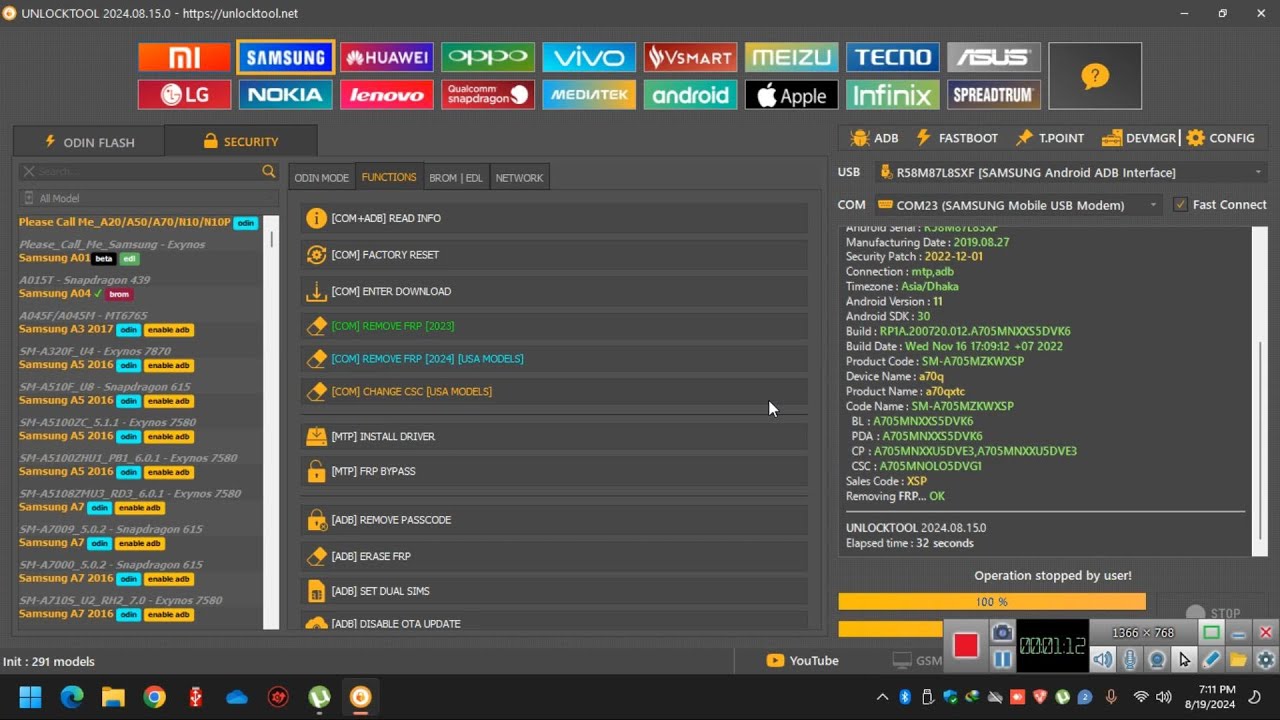
Task: Toggle the Fast Connect checkbox
Action: coord(1181,204)
